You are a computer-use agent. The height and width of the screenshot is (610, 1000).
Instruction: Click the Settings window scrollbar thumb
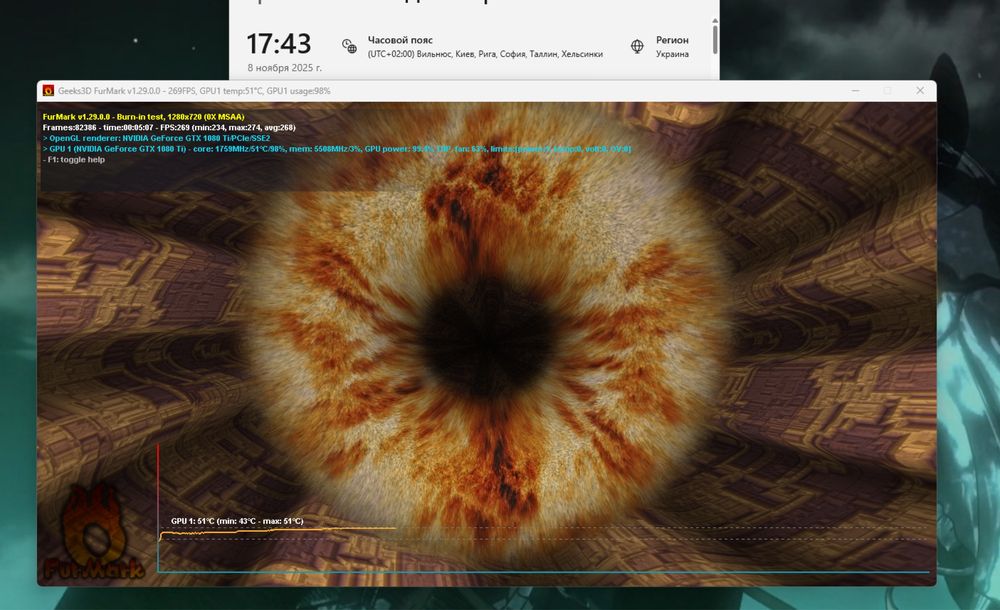pos(715,40)
